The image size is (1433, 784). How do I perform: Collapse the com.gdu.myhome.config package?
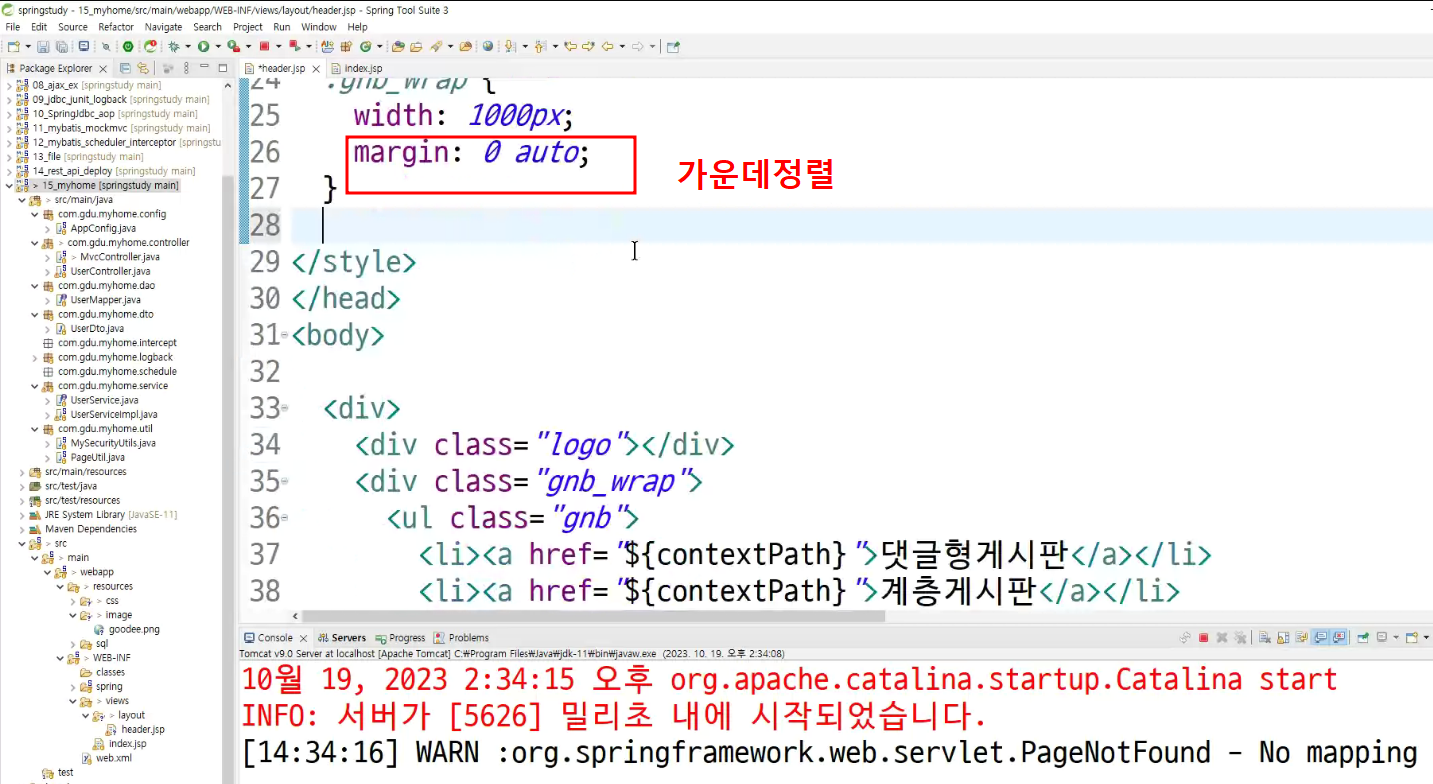pyautogui.click(x=35, y=214)
